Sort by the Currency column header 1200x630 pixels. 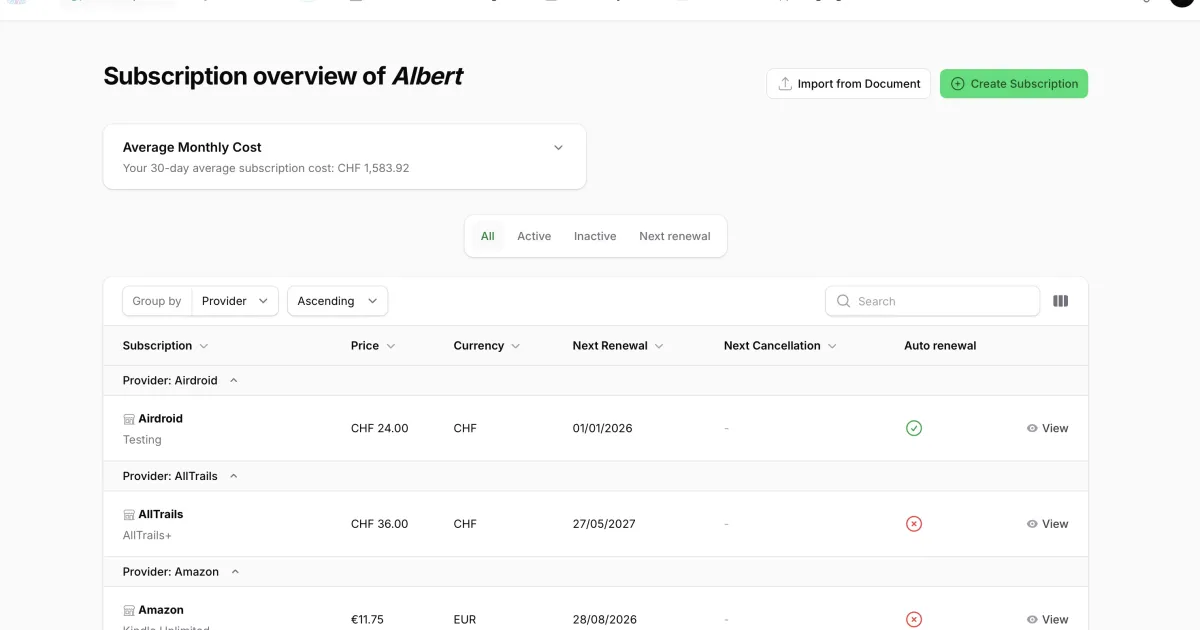[x=487, y=346]
